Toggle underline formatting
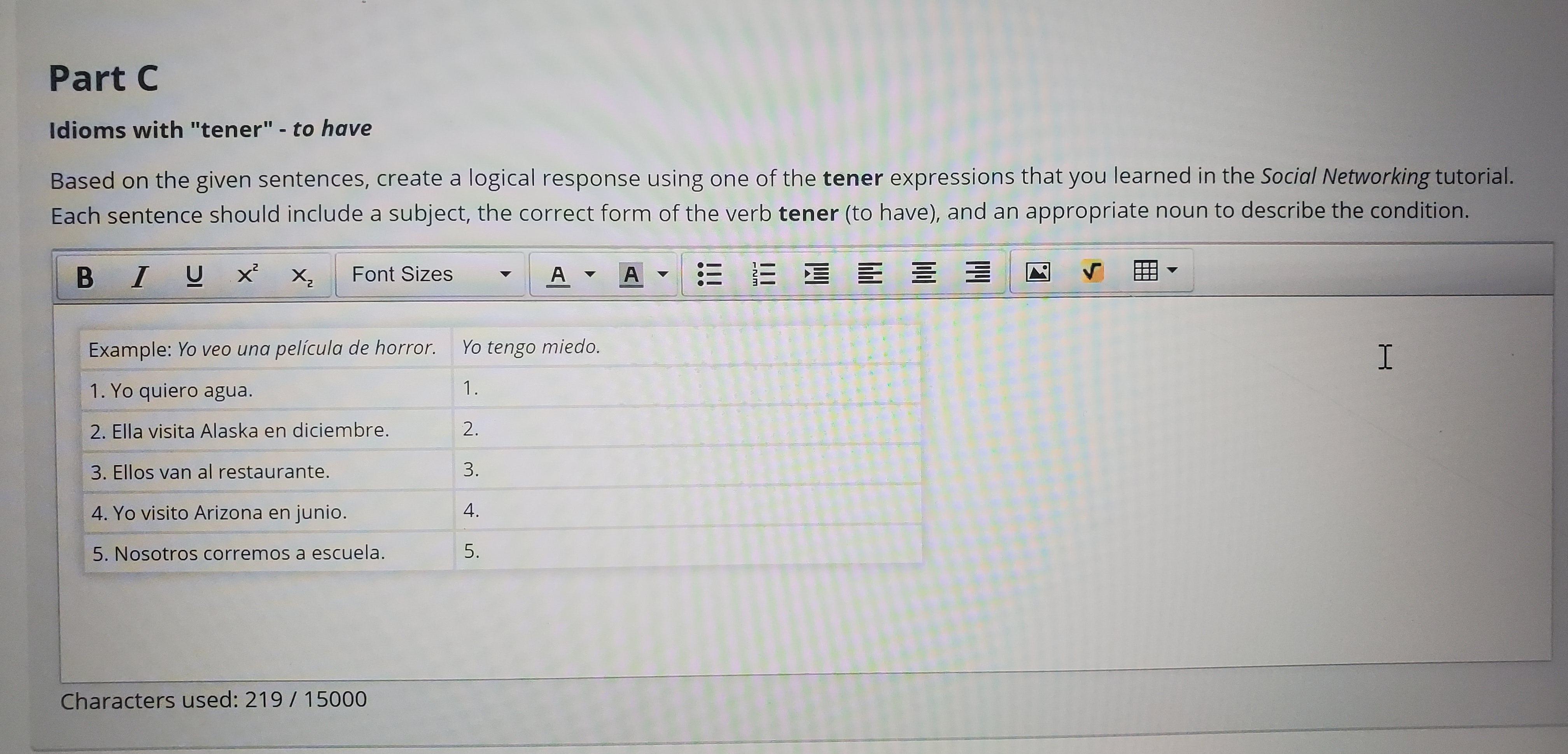The image size is (1568, 754). coord(194,276)
